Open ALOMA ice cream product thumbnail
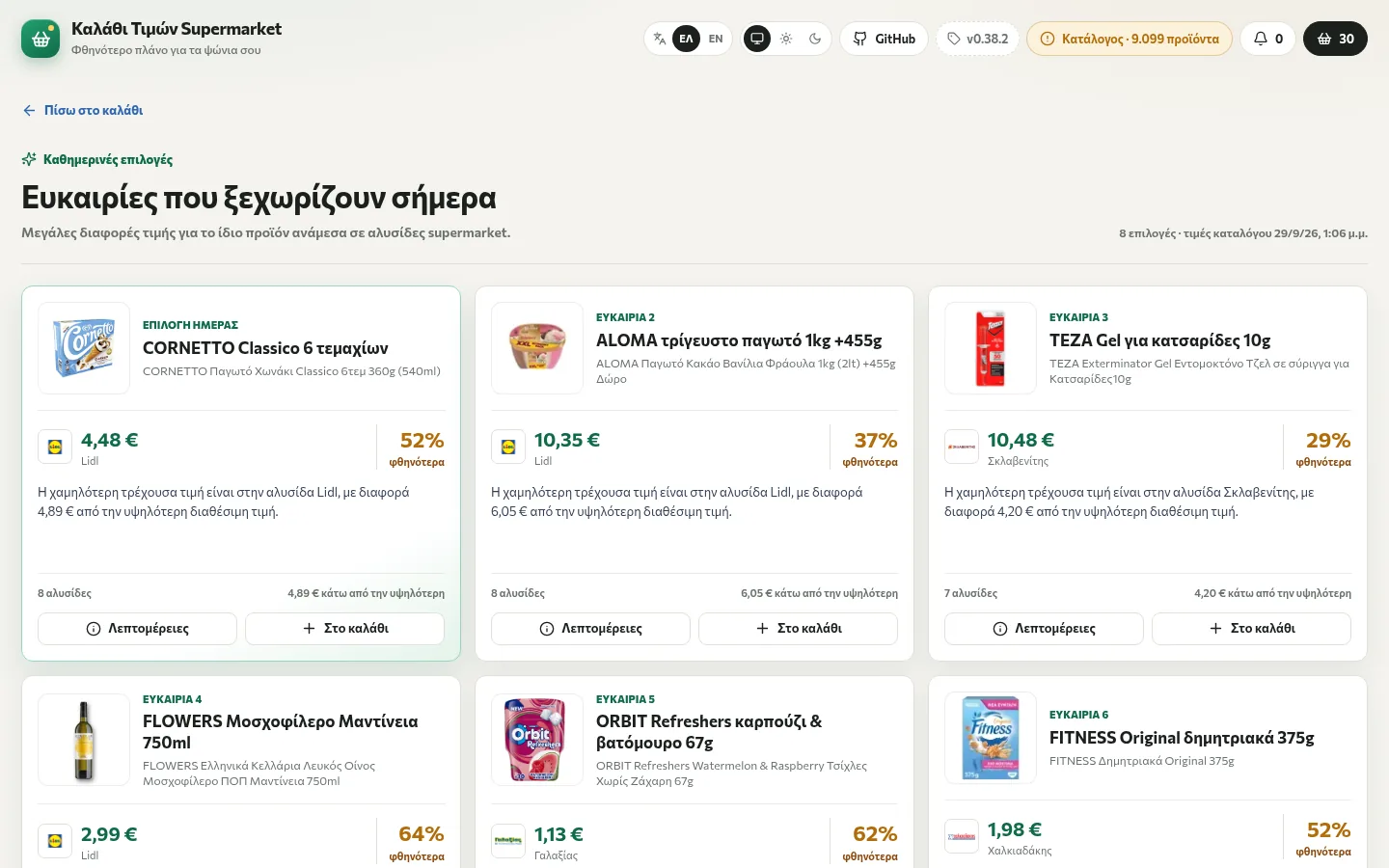1389x868 pixels. 537,348
